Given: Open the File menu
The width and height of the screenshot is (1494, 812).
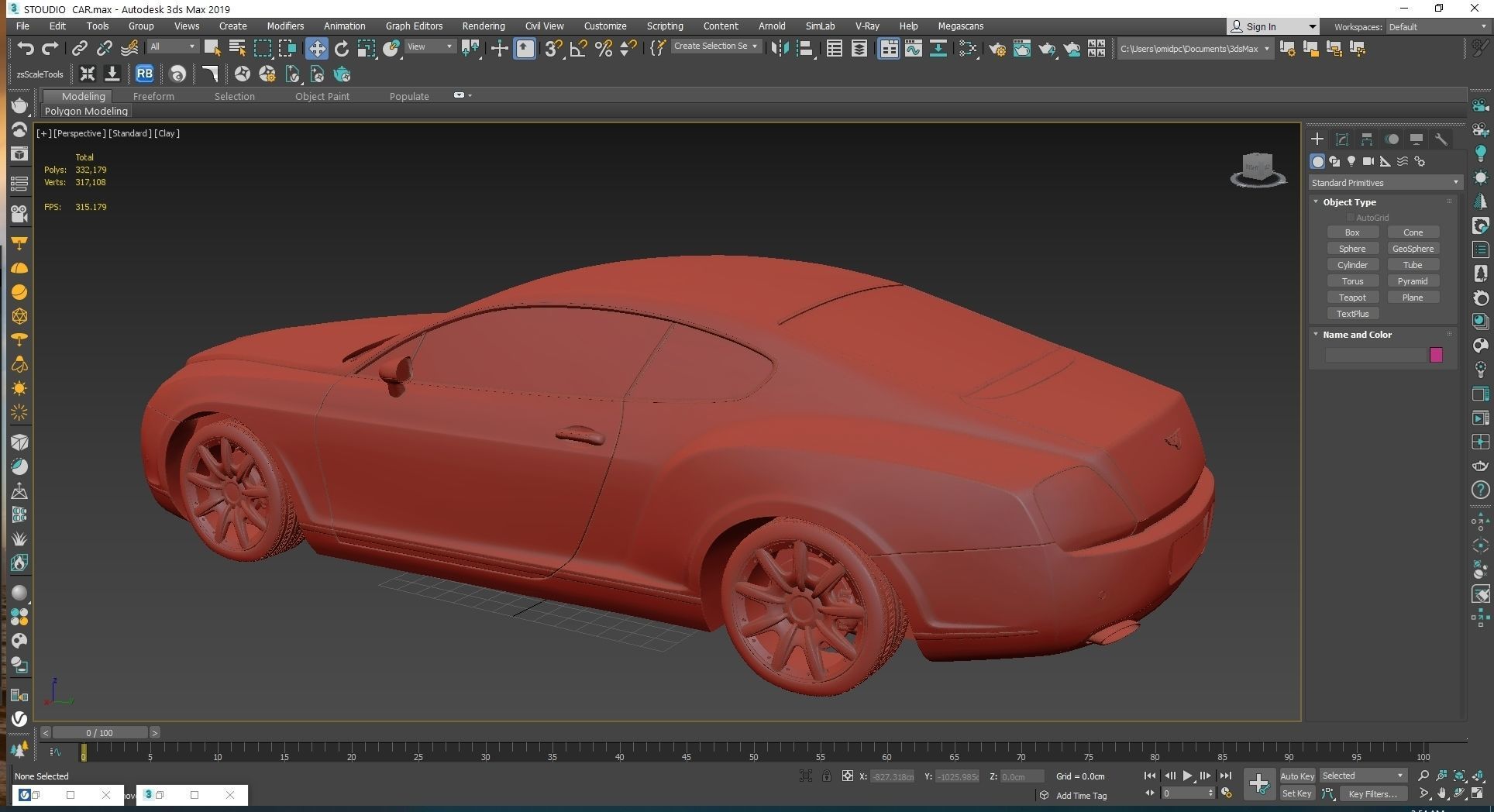Looking at the screenshot, I should [x=22, y=26].
